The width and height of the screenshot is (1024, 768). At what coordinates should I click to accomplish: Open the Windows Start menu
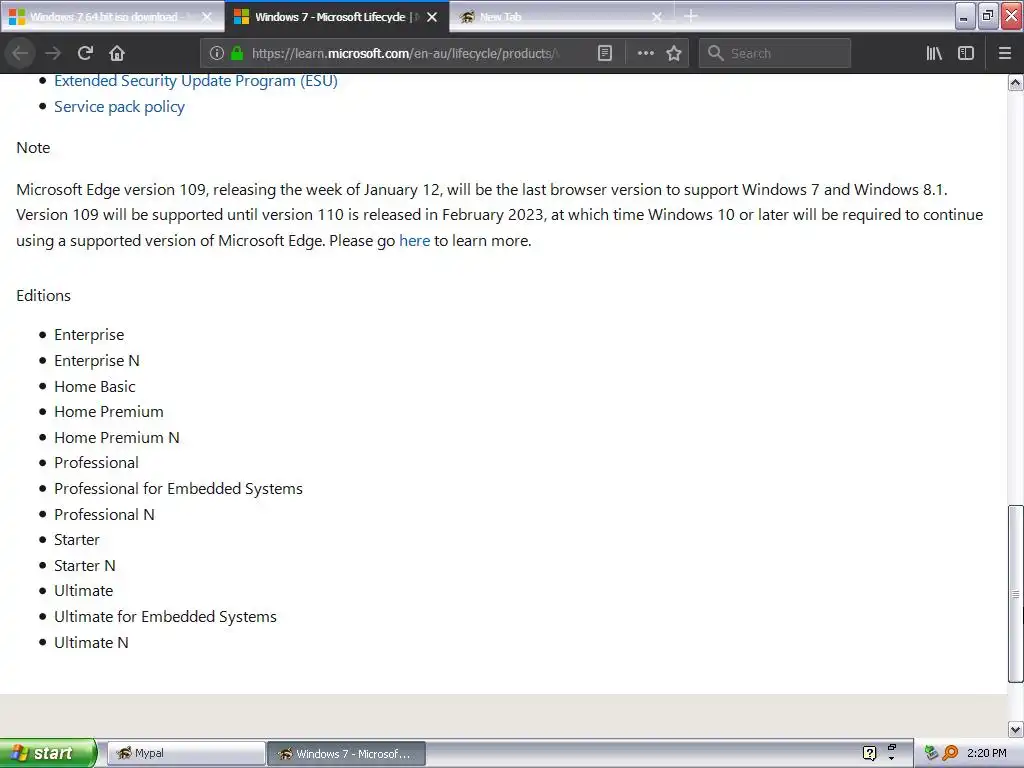tap(48, 753)
